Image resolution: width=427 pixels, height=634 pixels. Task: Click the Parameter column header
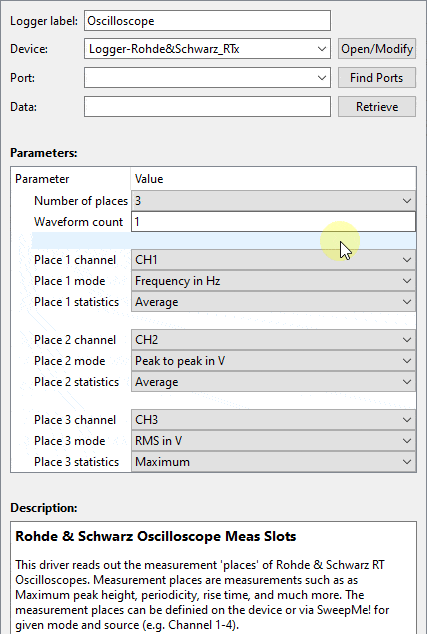click(70, 179)
